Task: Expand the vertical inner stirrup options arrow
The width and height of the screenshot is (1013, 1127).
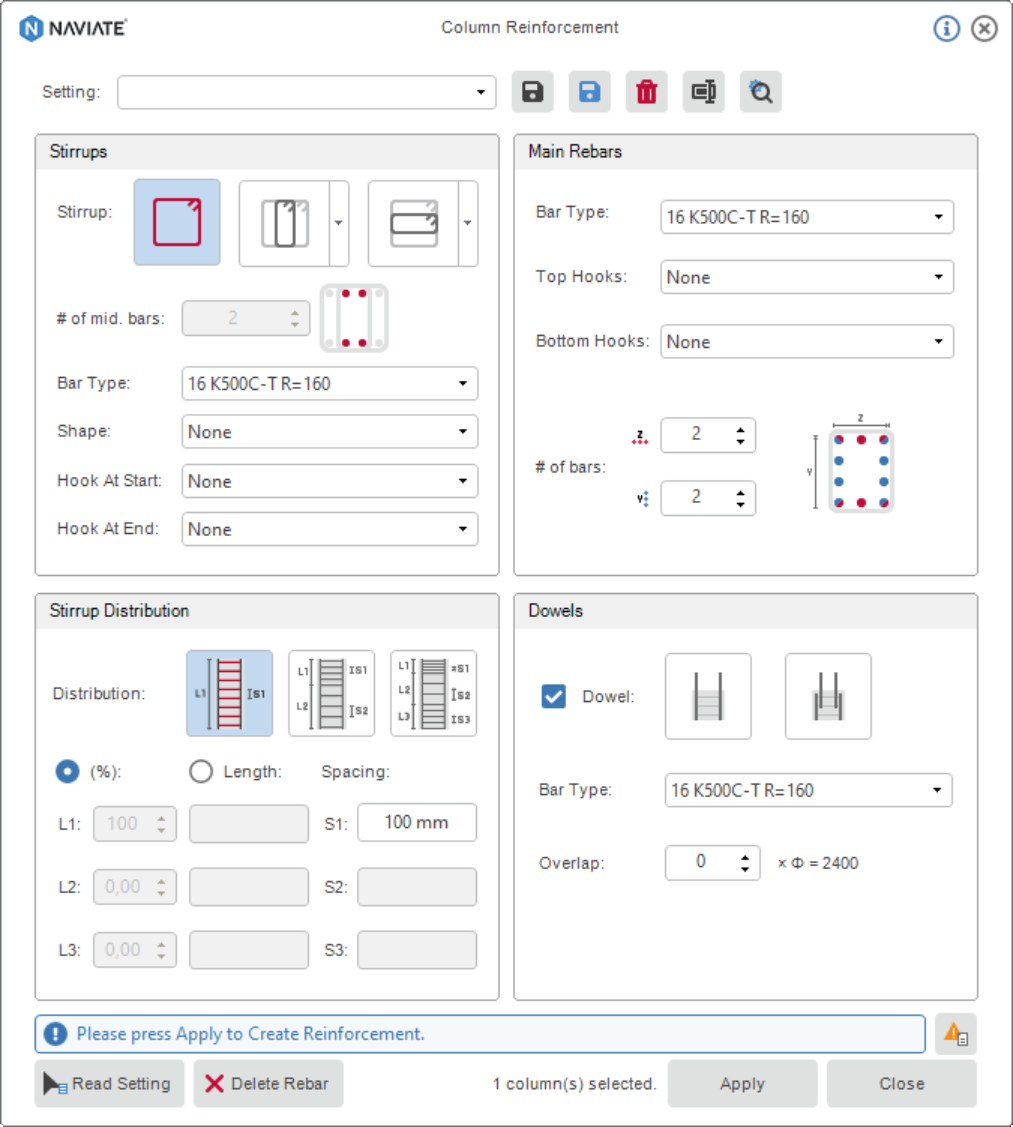Action: tap(339, 224)
